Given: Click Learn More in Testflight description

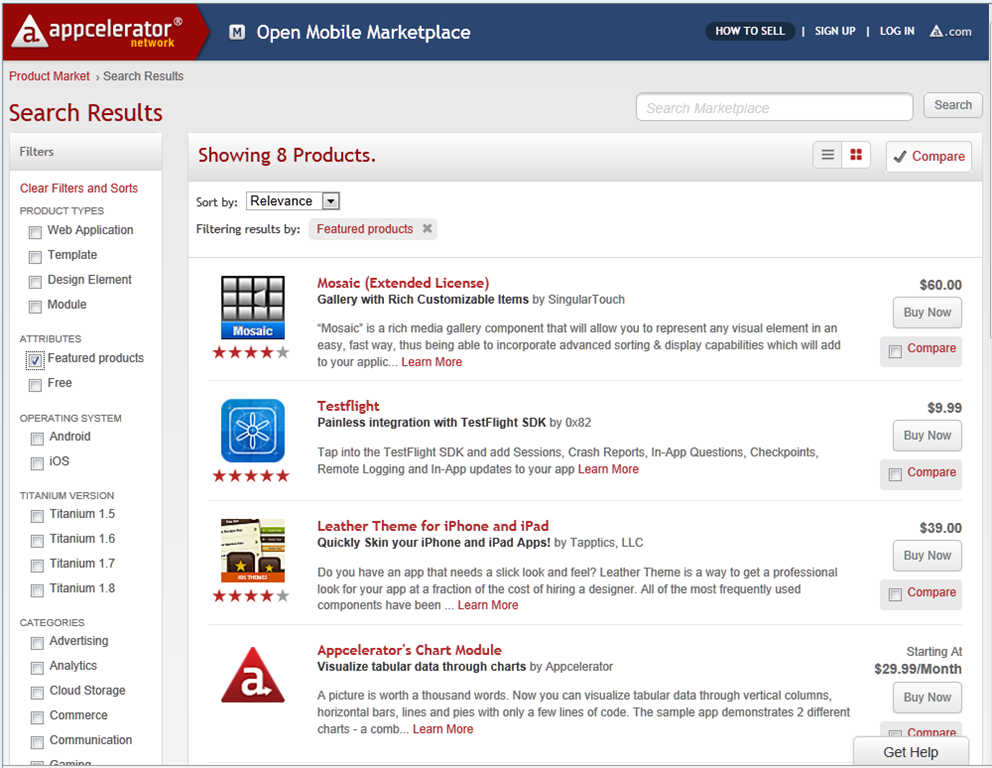Looking at the screenshot, I should pyautogui.click(x=608, y=469).
